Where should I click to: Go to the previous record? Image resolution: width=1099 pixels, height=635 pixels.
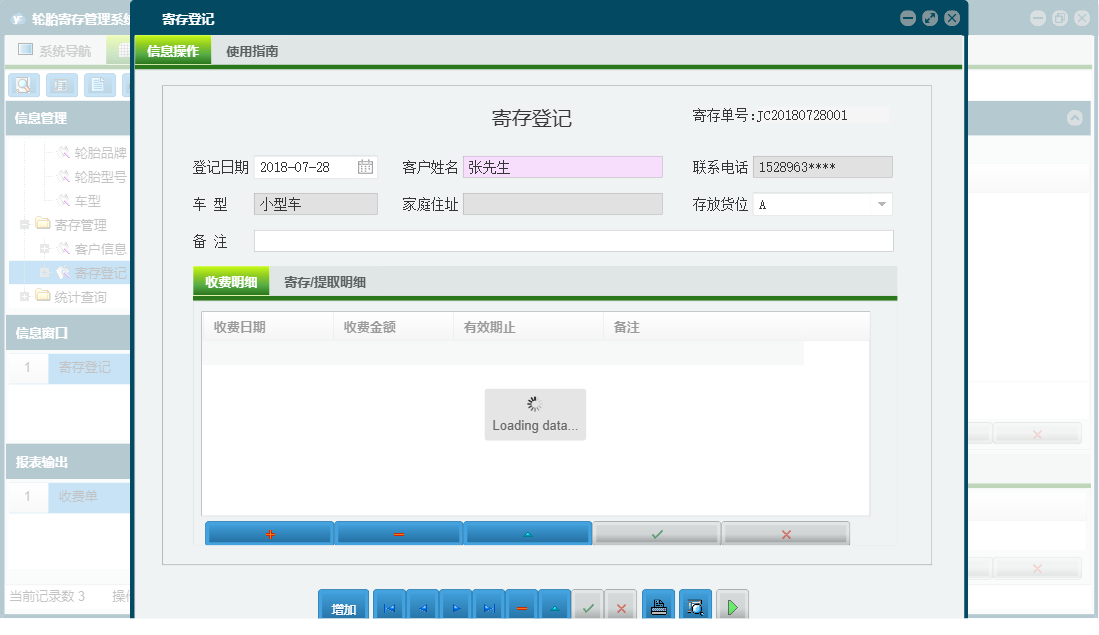click(x=422, y=605)
